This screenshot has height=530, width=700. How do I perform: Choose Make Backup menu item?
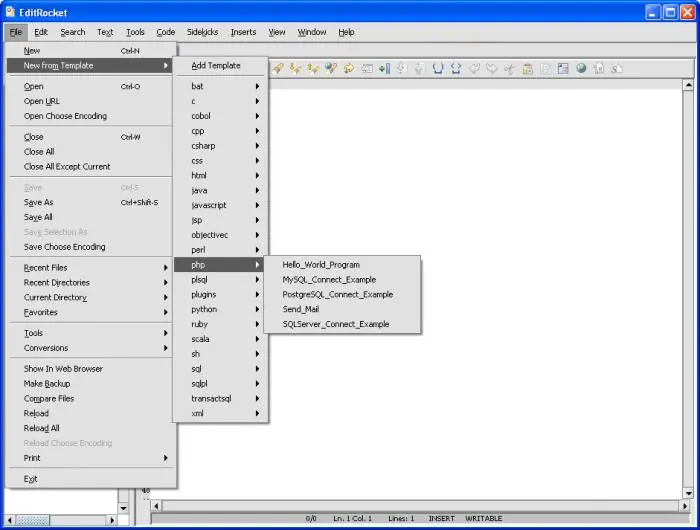point(91,384)
